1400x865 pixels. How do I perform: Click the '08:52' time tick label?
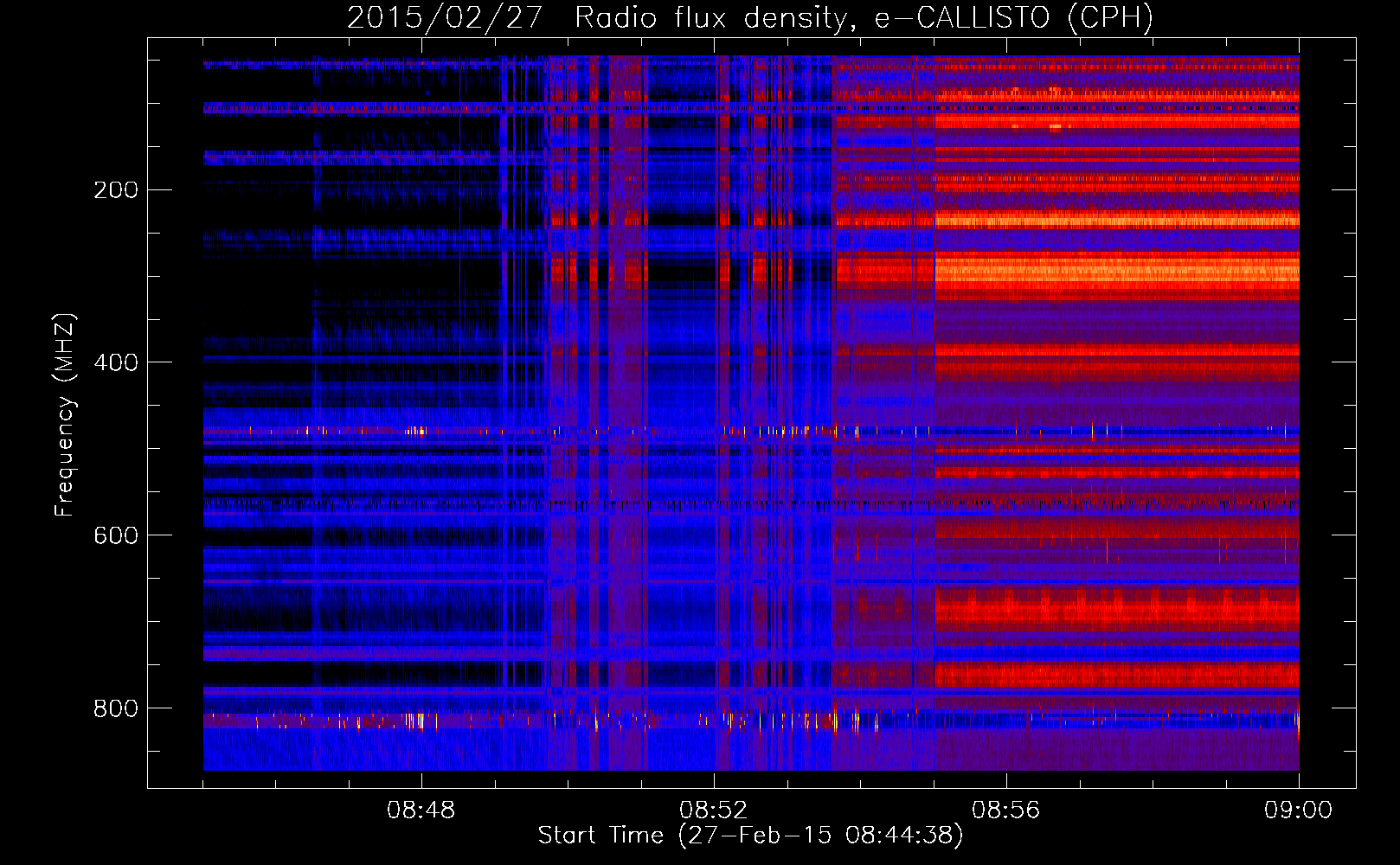pos(714,811)
